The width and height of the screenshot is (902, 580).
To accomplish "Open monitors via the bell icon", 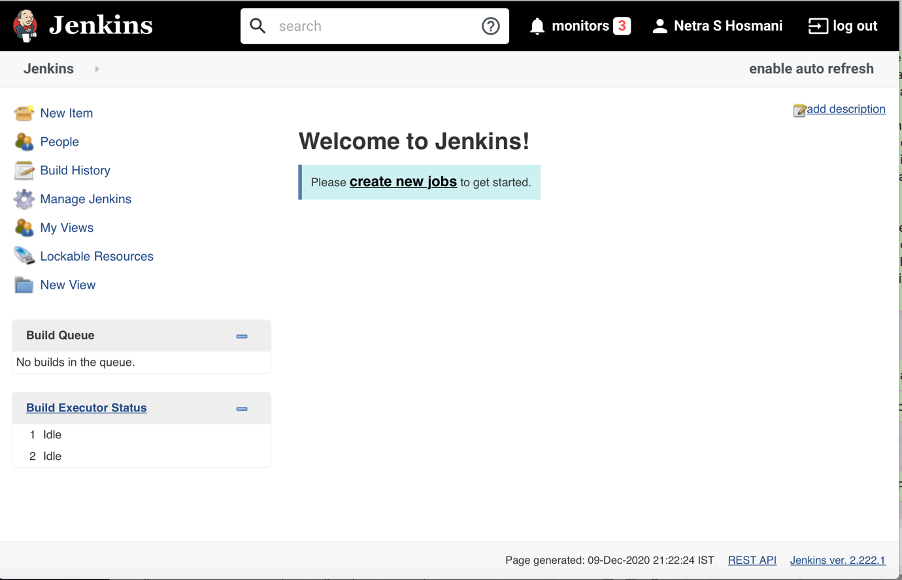I will pos(538,25).
